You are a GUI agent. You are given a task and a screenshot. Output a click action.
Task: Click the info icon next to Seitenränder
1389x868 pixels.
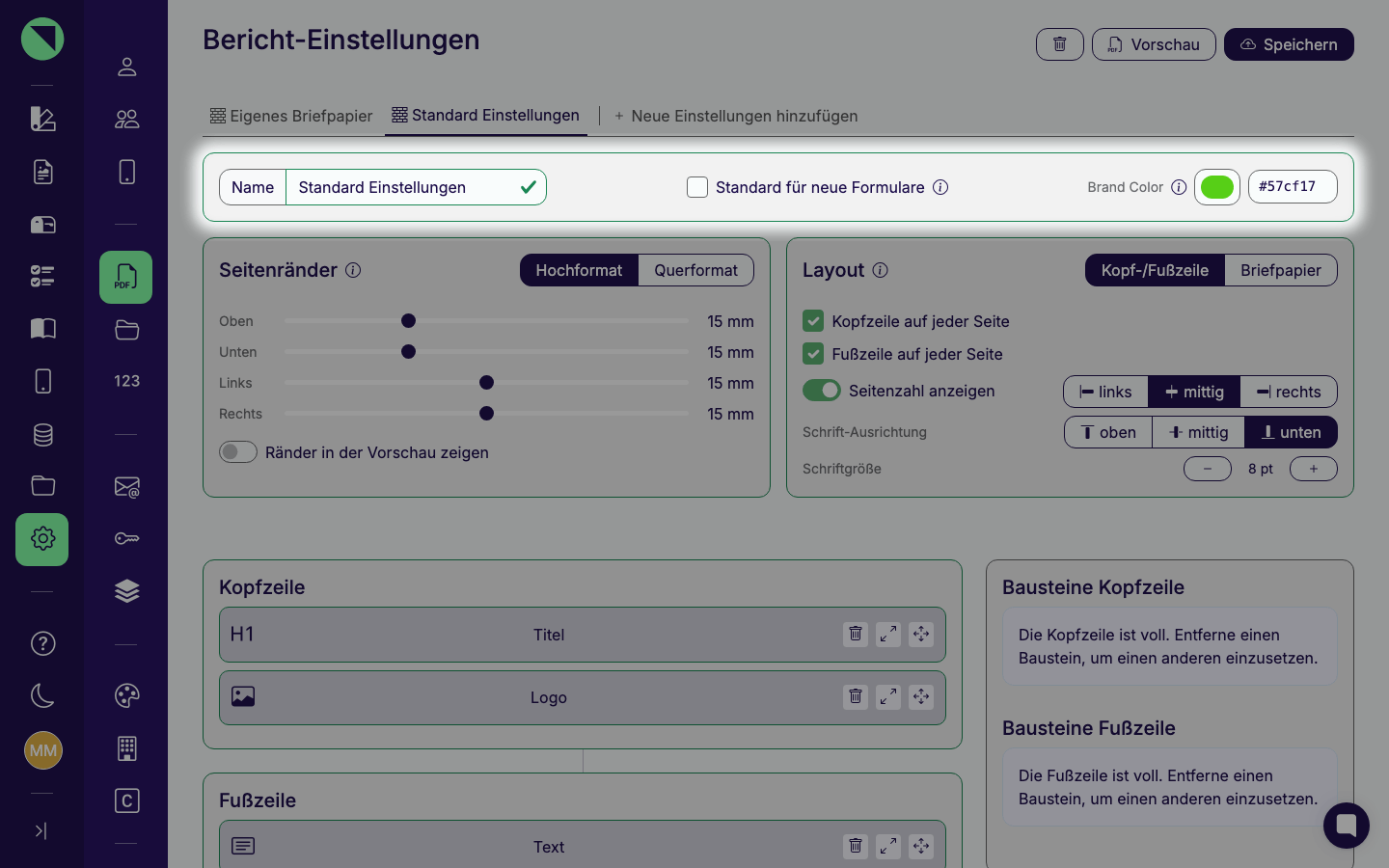click(x=353, y=270)
